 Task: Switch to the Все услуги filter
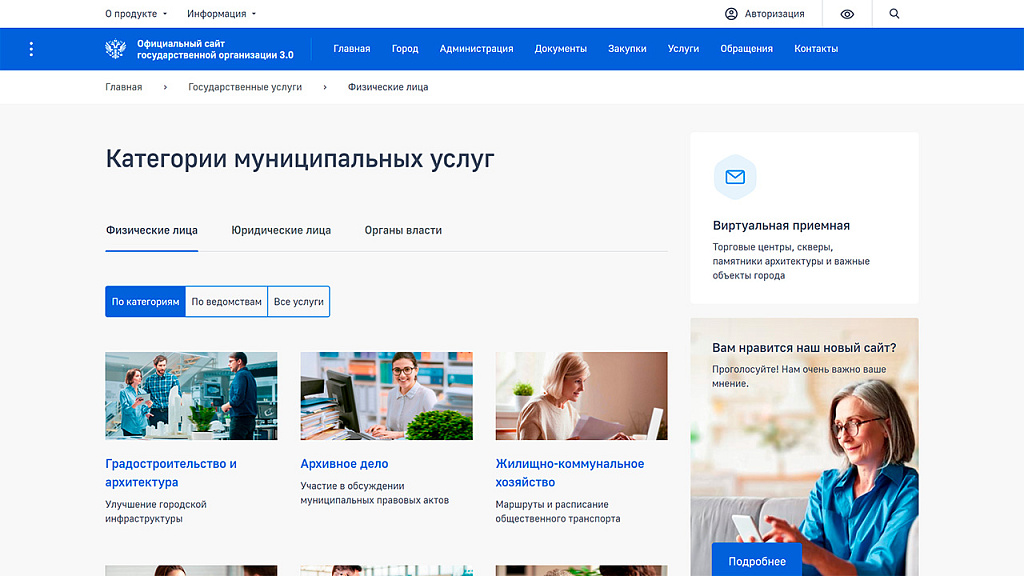point(299,301)
